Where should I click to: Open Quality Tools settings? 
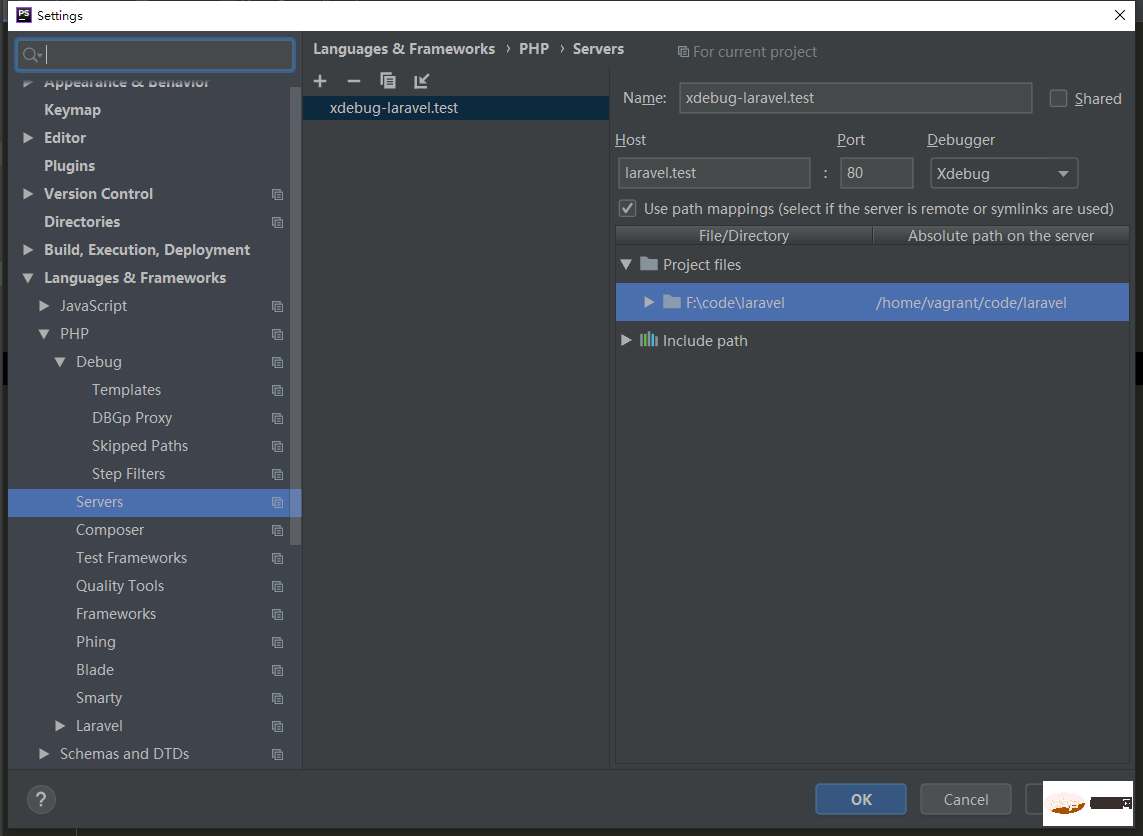click(120, 586)
